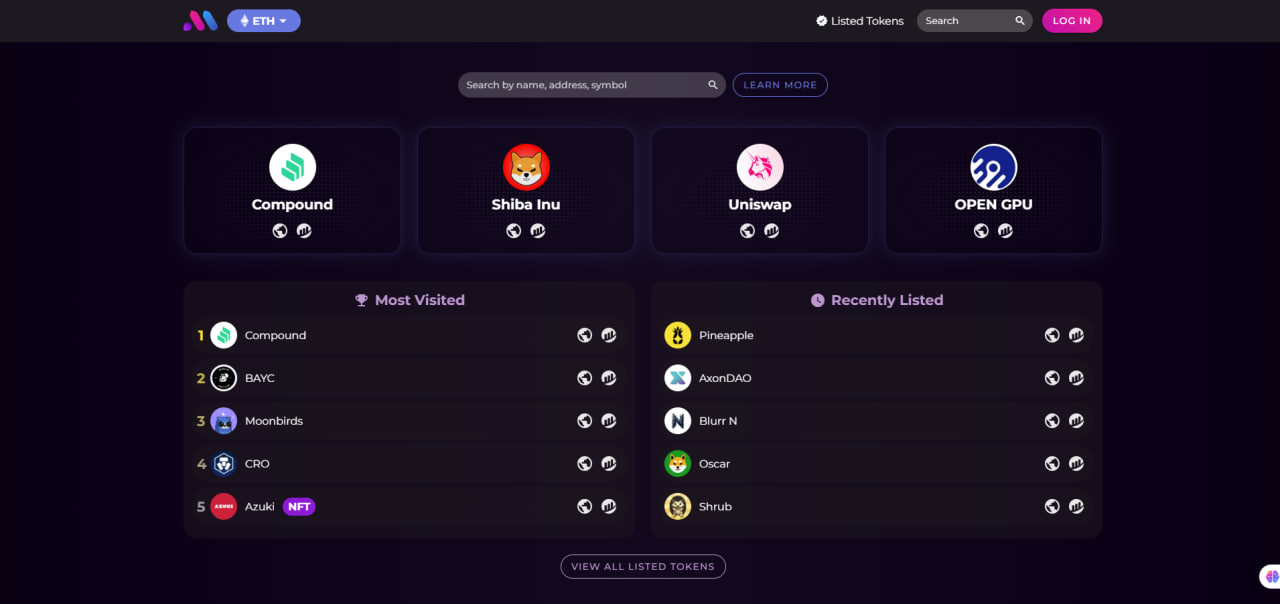Click AxonDAO row's globe icon

(x=1052, y=378)
